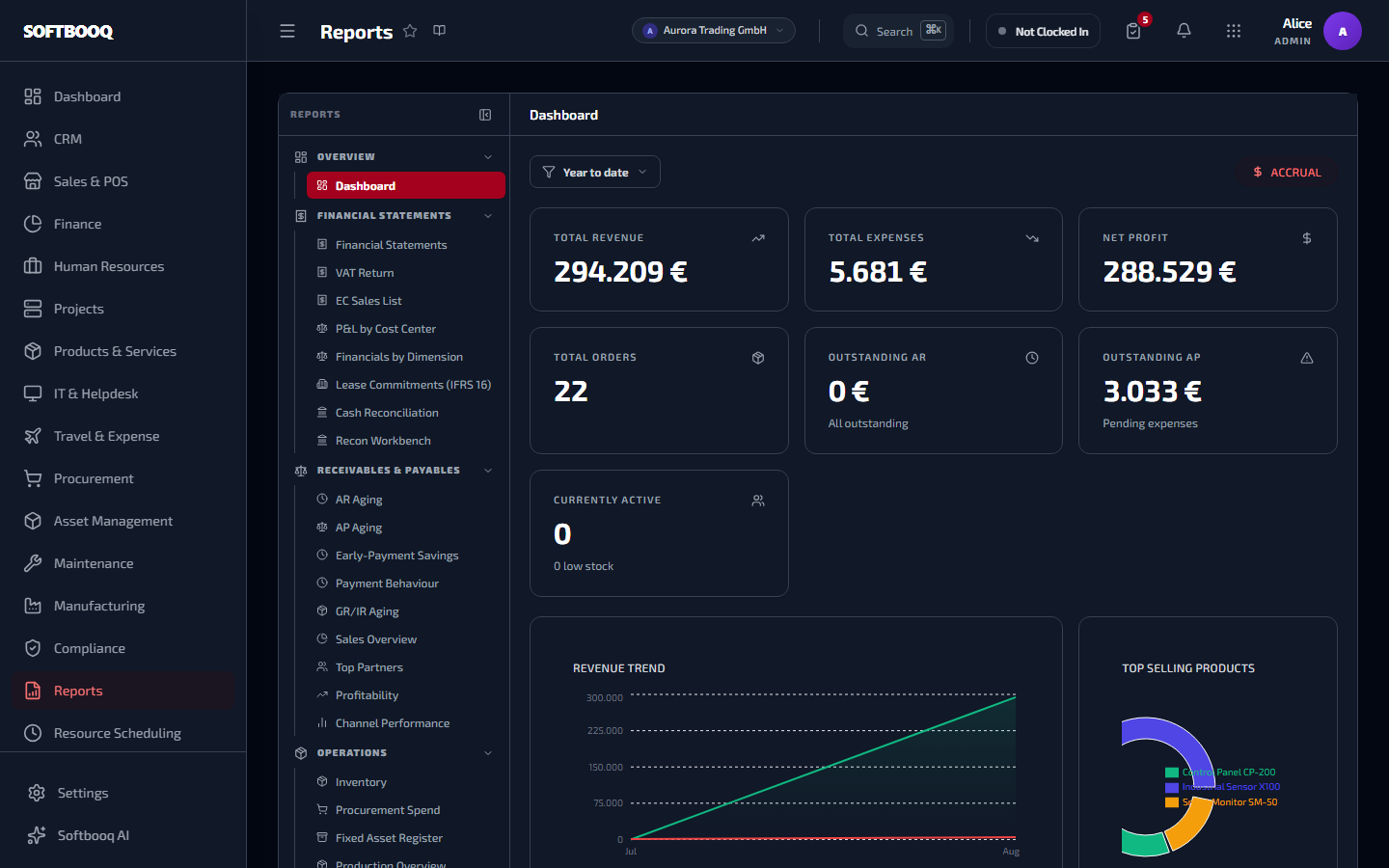Collapse the Receivables & Payables section
The image size is (1389, 868).
click(488, 471)
